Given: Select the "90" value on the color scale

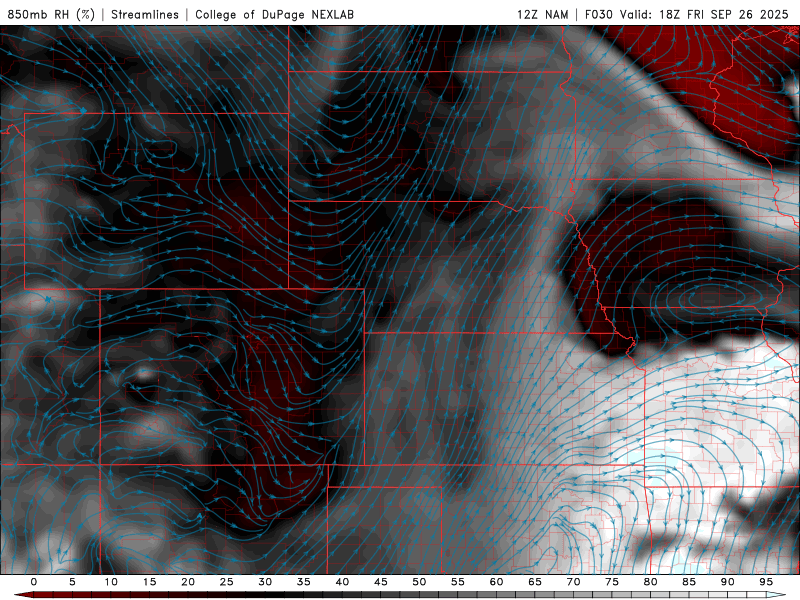Looking at the screenshot, I should coord(728,582).
